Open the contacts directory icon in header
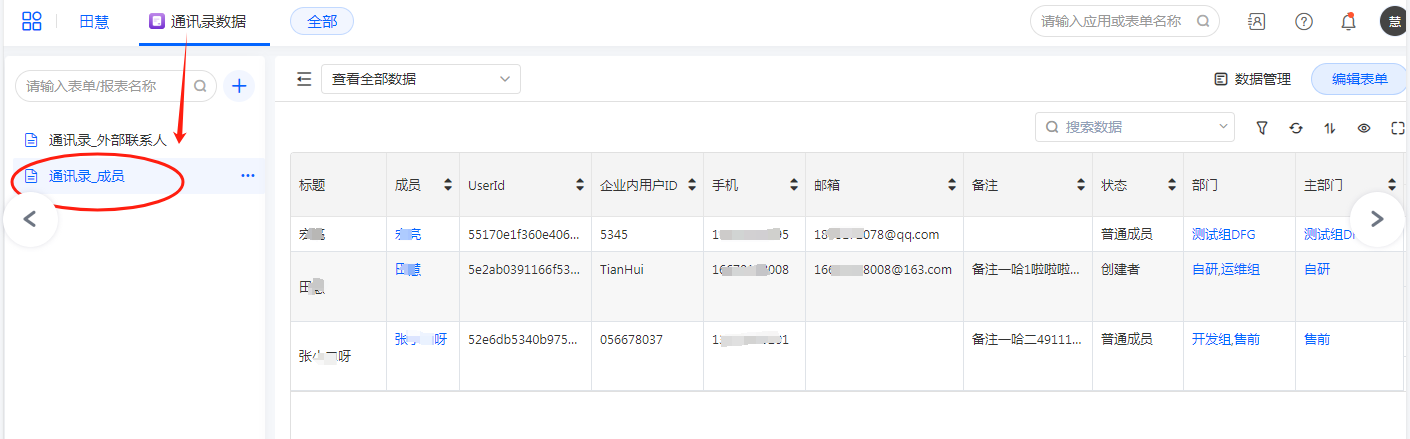Image resolution: width=1410 pixels, height=439 pixels. click(x=1257, y=21)
